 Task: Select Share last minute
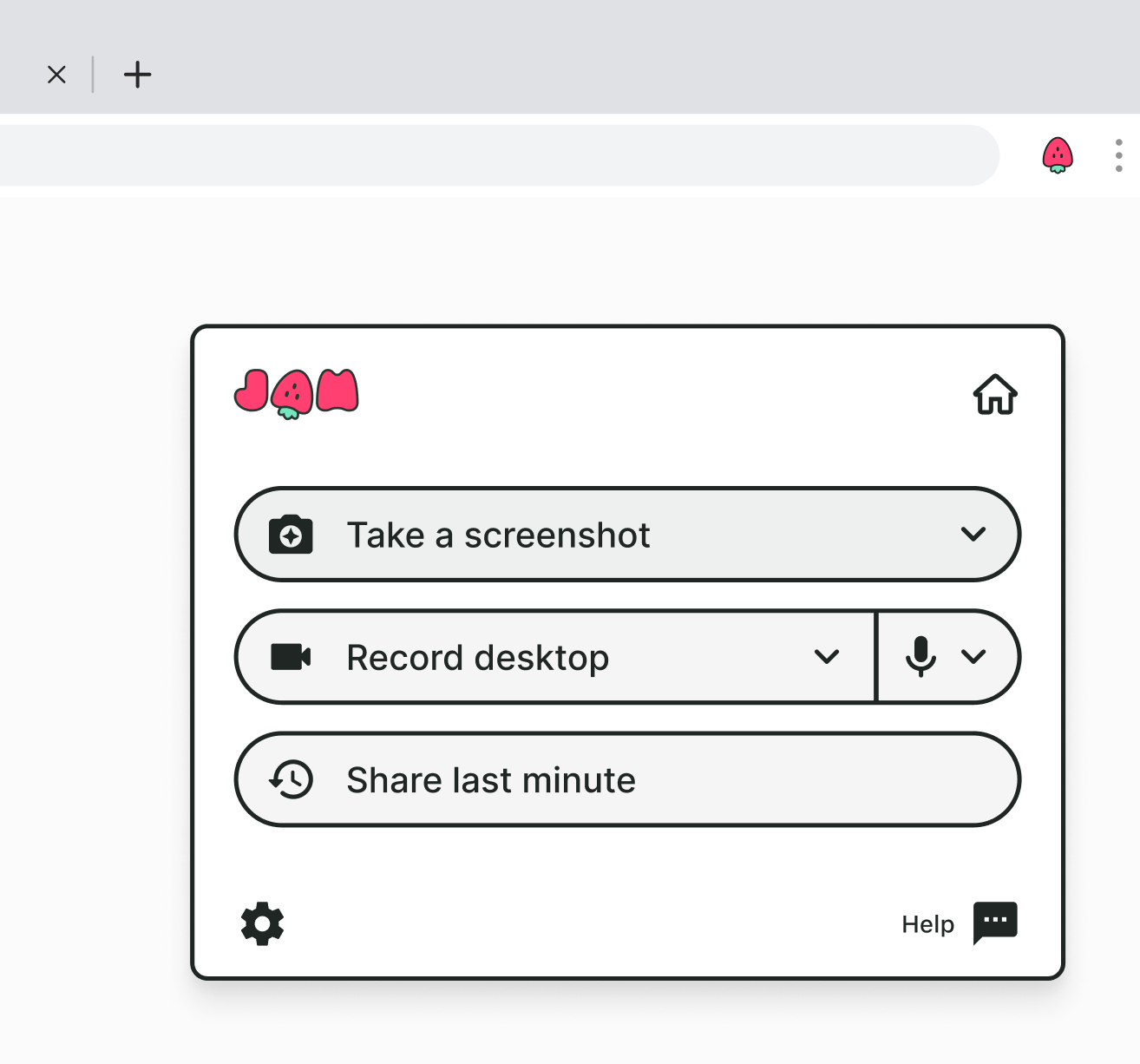tap(627, 779)
